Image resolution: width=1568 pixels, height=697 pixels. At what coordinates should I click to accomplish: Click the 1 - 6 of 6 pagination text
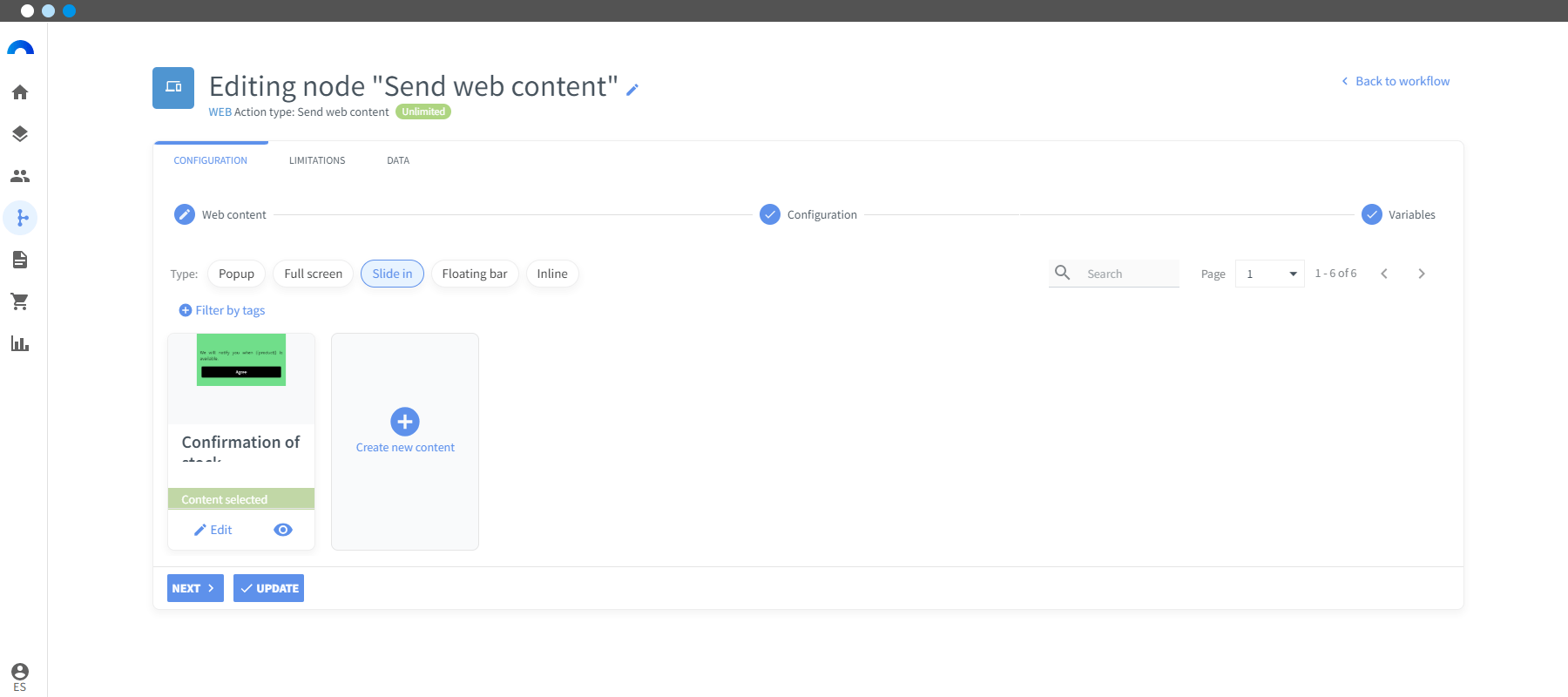pyautogui.click(x=1335, y=274)
